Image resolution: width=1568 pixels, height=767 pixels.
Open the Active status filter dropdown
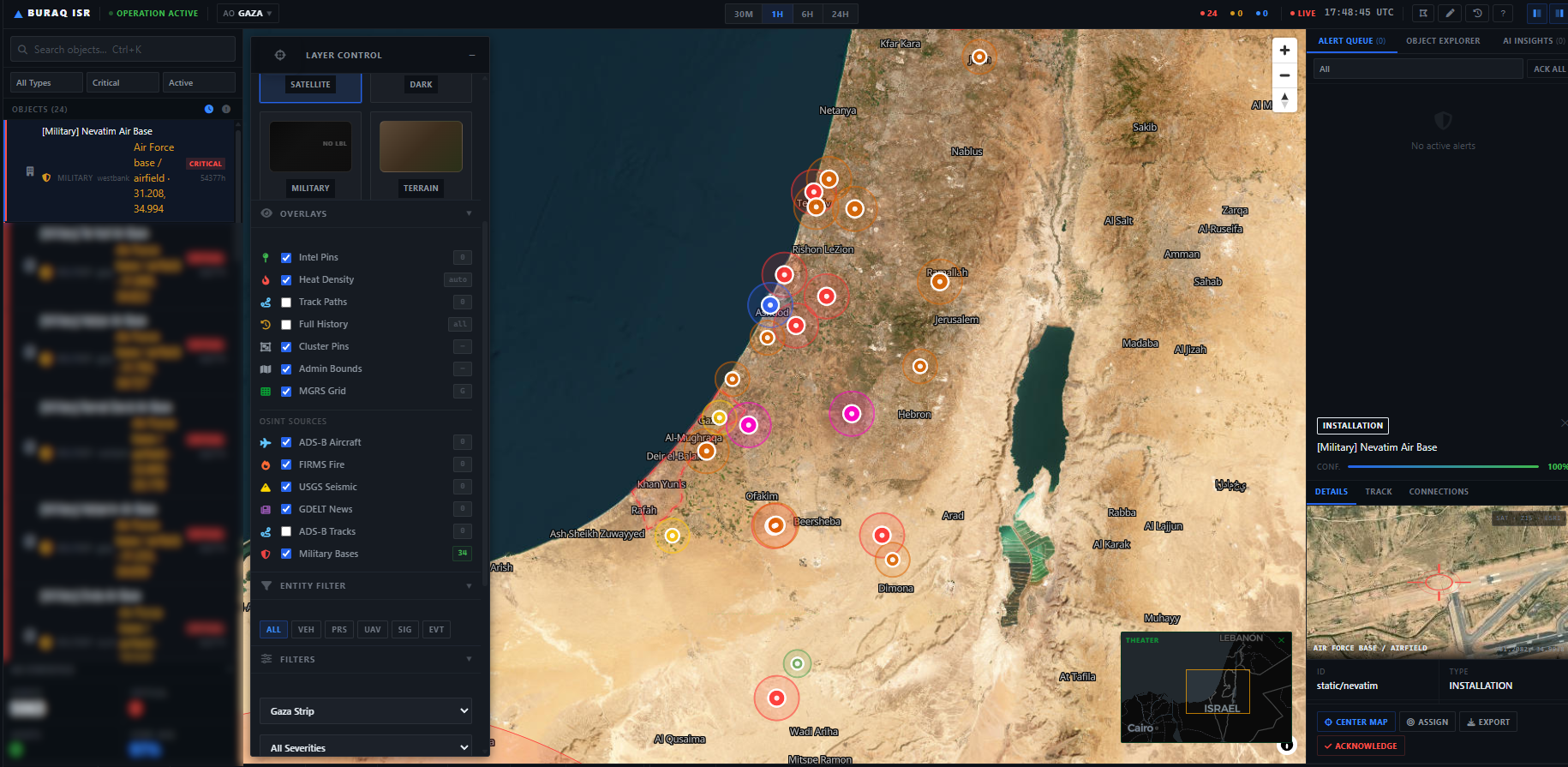tap(199, 82)
